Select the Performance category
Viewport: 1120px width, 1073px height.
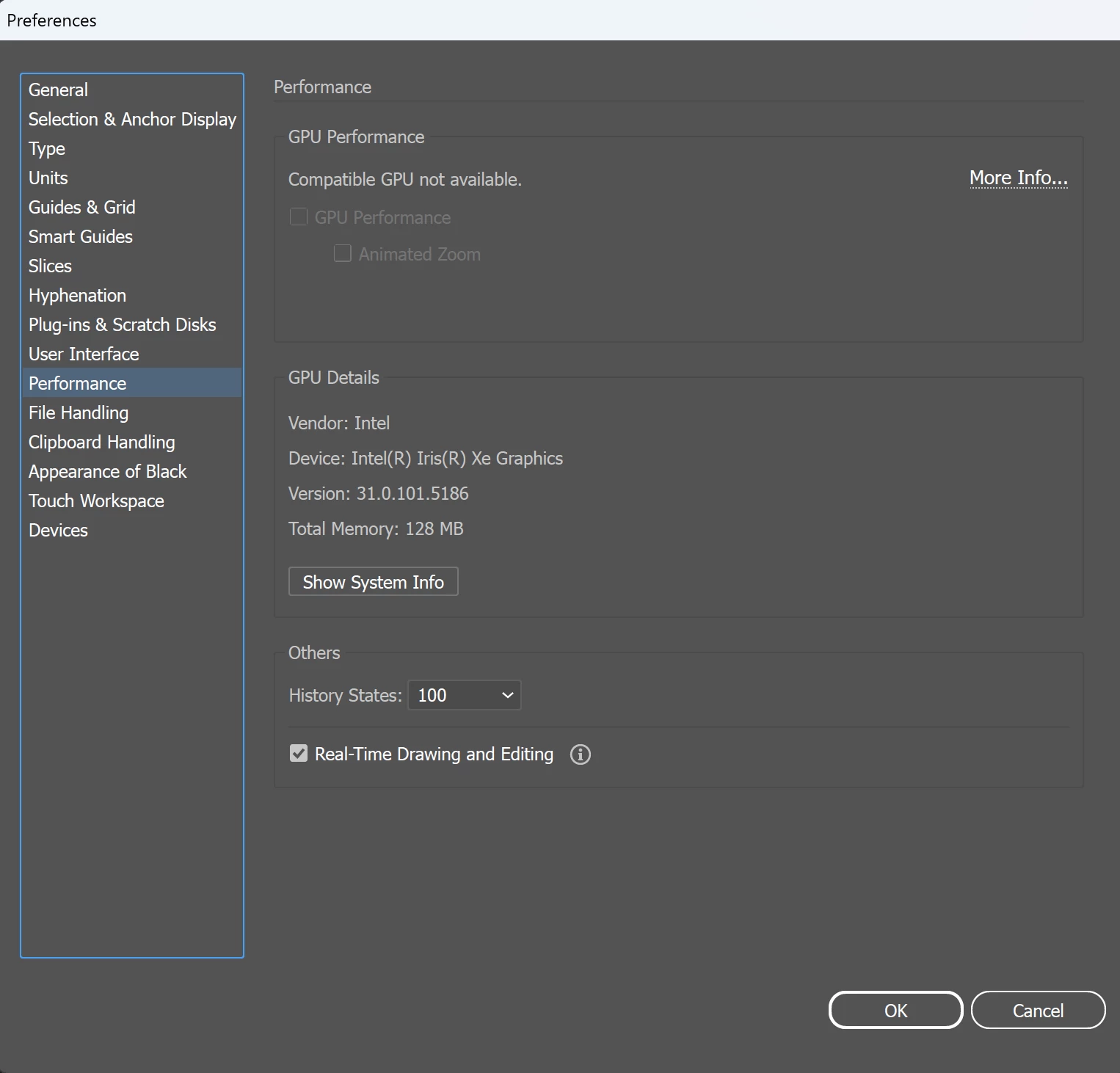(132, 383)
